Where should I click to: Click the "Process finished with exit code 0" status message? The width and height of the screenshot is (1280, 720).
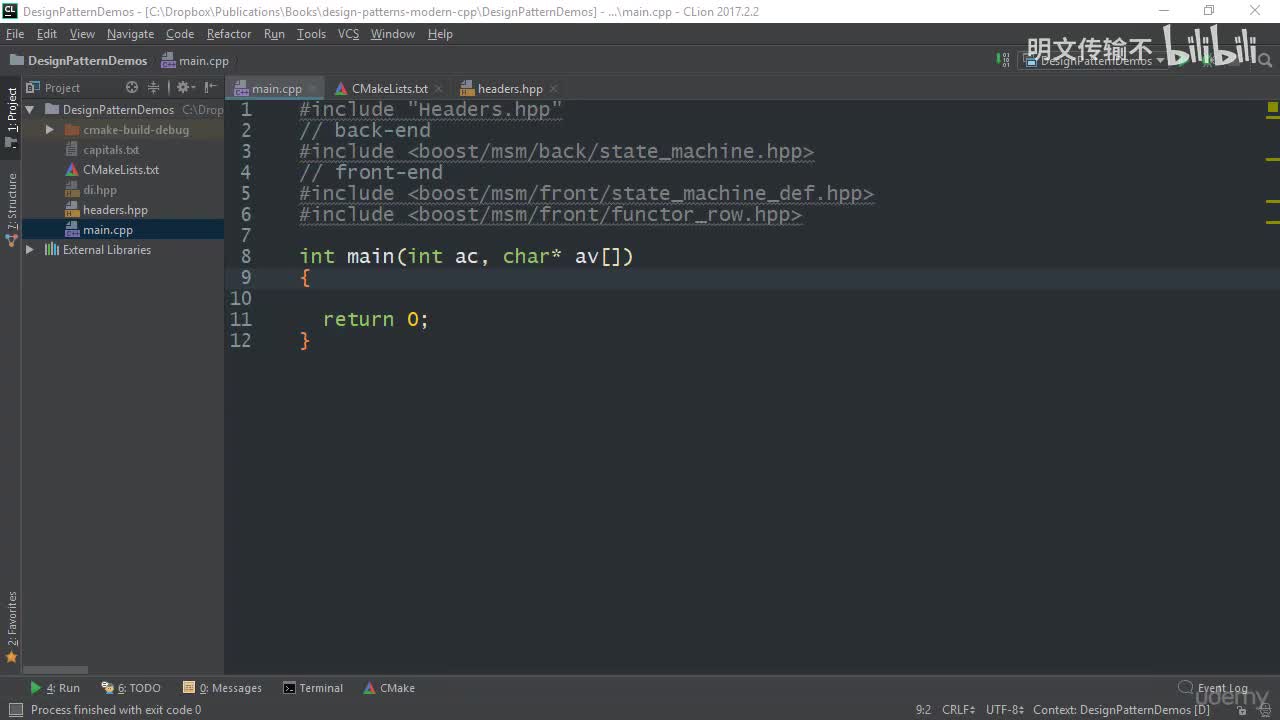(x=116, y=710)
